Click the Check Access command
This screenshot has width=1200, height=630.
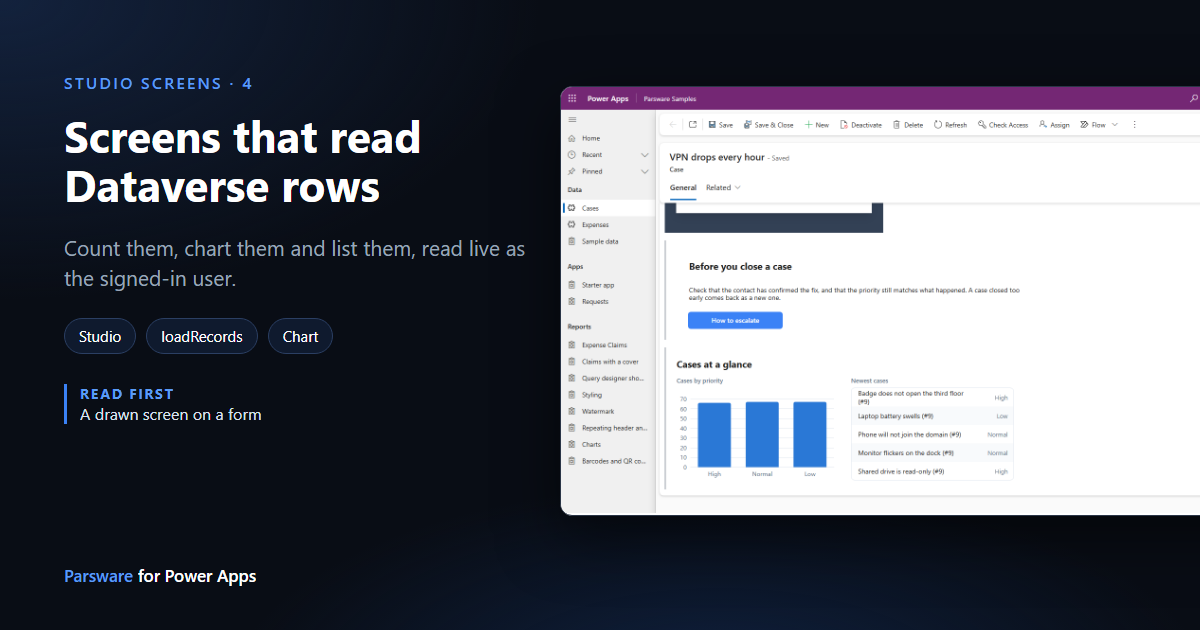(x=1003, y=125)
